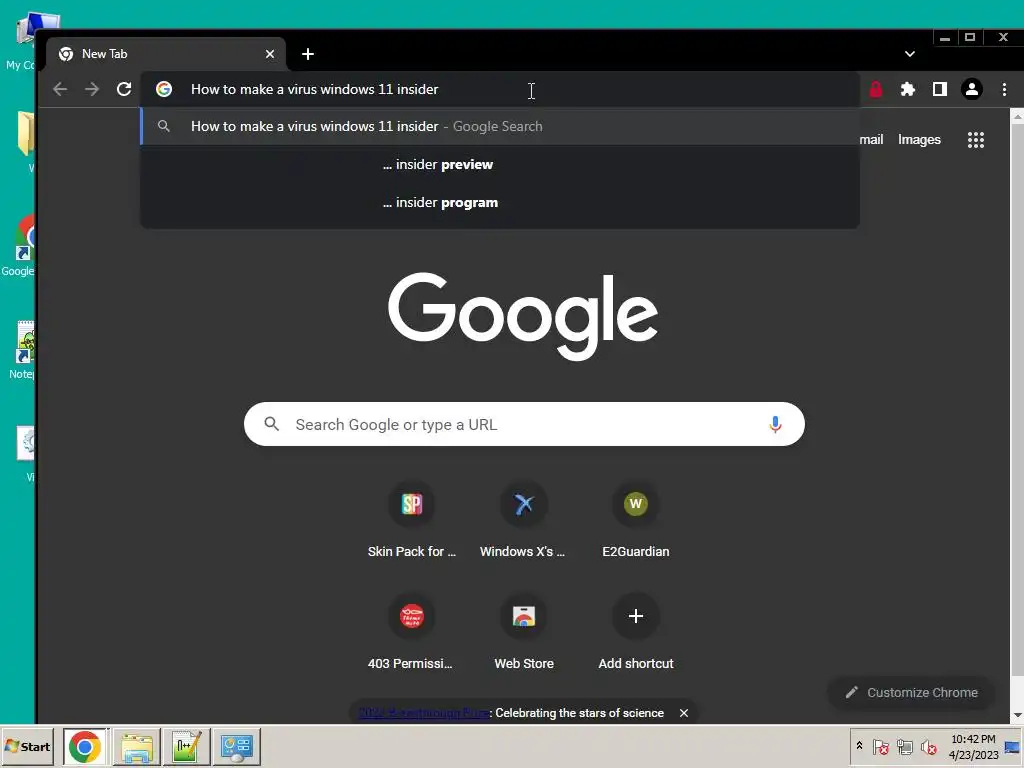1024x768 pixels.
Task: Open the Start menu
Action: coord(27,746)
